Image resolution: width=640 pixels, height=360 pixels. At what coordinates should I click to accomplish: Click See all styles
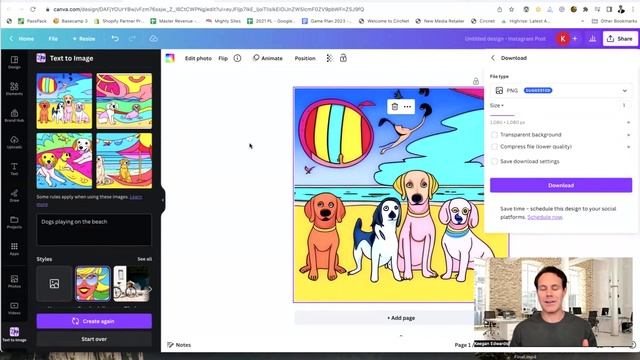point(144,259)
